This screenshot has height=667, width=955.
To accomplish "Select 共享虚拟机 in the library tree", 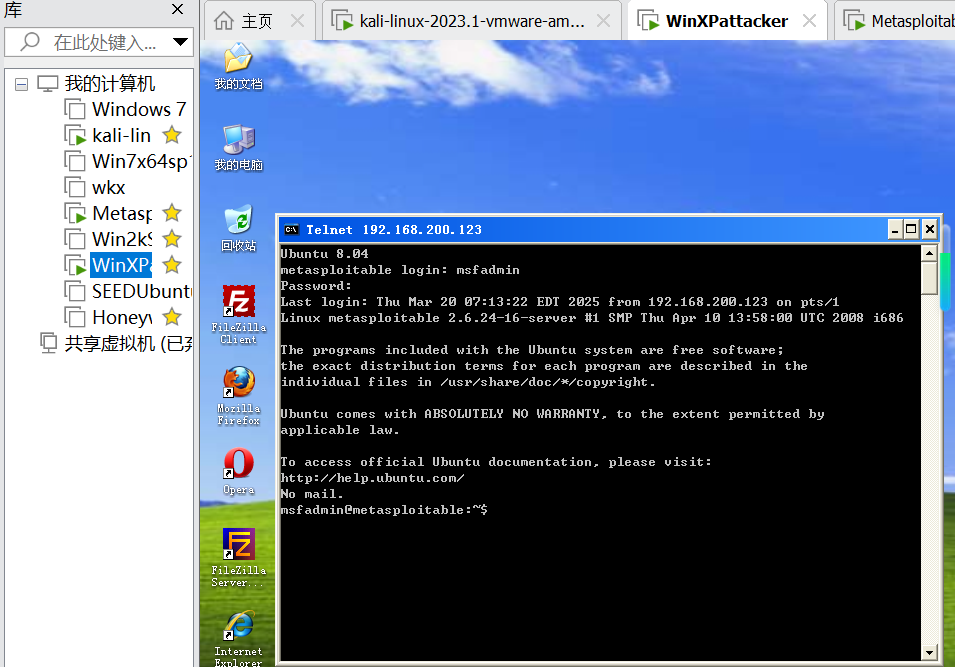I will coord(128,343).
